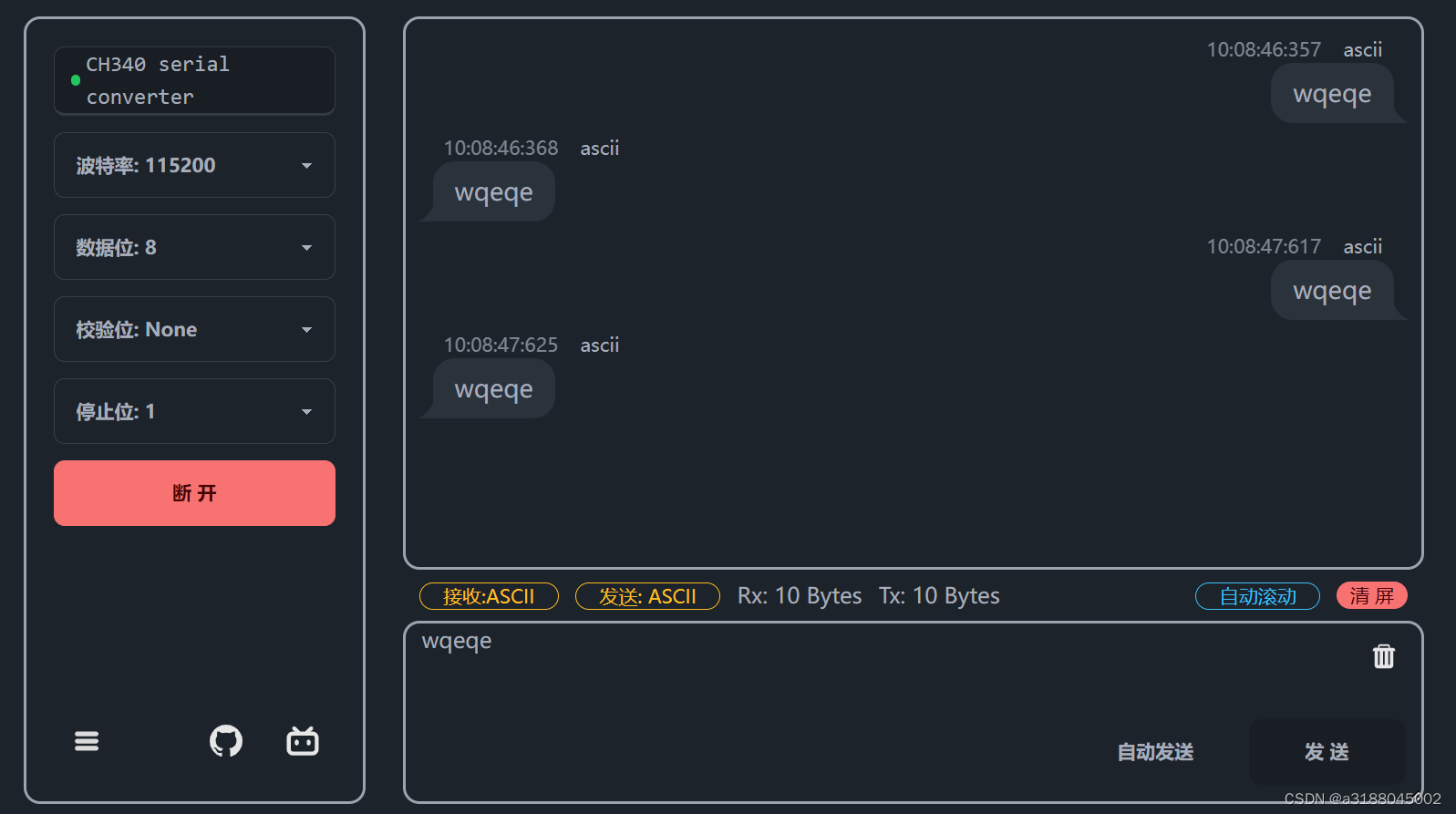Open the data bits 8 dropdown
Image resolution: width=1456 pixels, height=814 pixels.
coord(194,247)
